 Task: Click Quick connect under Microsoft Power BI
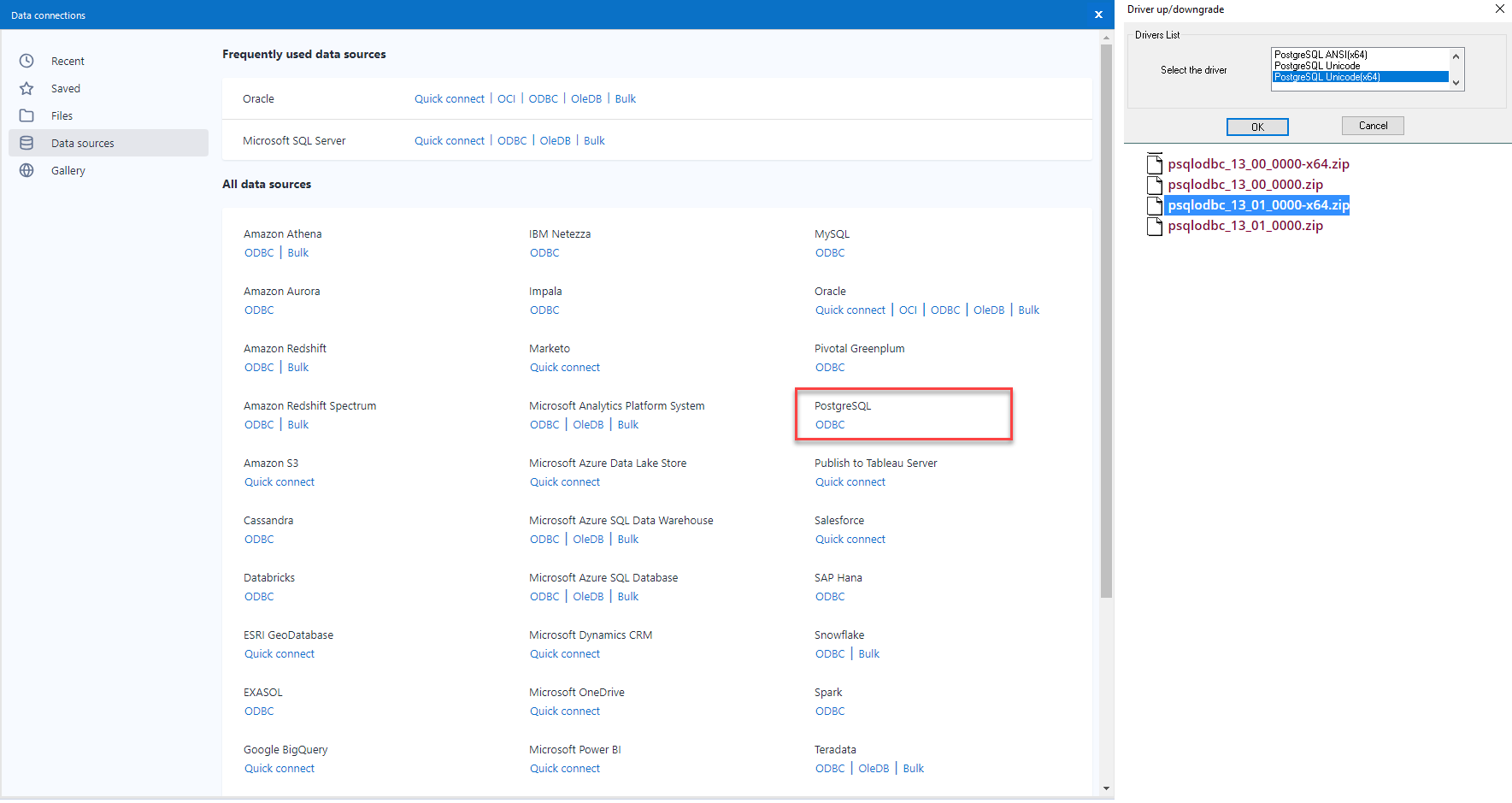(x=565, y=769)
